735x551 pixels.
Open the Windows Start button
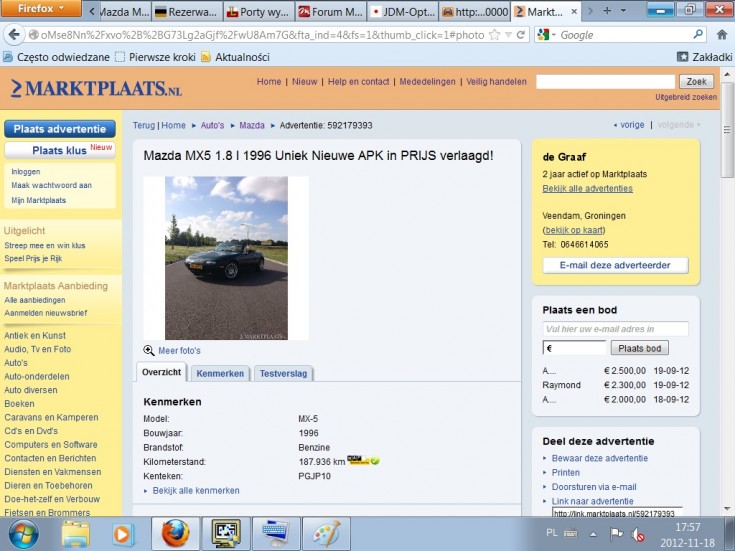pos(22,535)
